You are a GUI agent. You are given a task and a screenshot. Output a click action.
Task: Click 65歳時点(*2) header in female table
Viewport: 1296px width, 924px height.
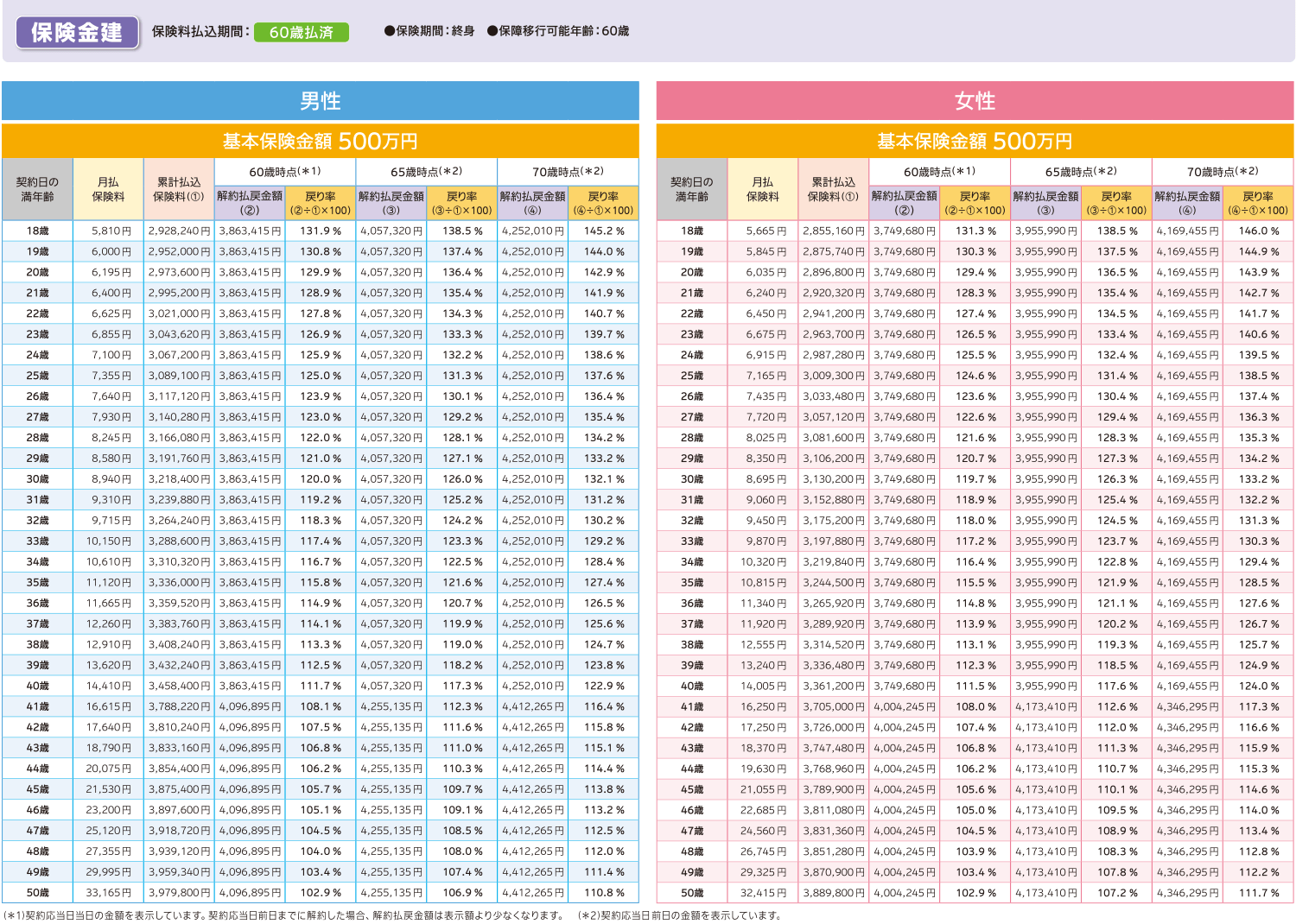[x=1081, y=172]
